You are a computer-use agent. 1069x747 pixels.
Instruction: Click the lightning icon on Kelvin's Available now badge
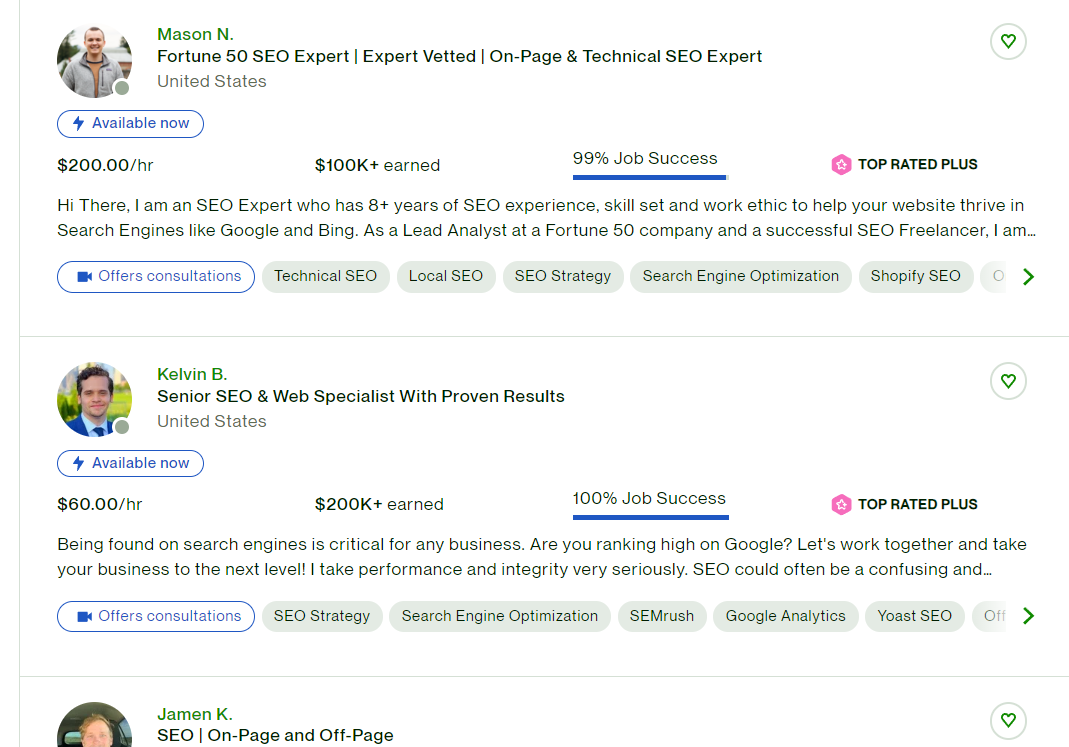pyautogui.click(x=79, y=464)
